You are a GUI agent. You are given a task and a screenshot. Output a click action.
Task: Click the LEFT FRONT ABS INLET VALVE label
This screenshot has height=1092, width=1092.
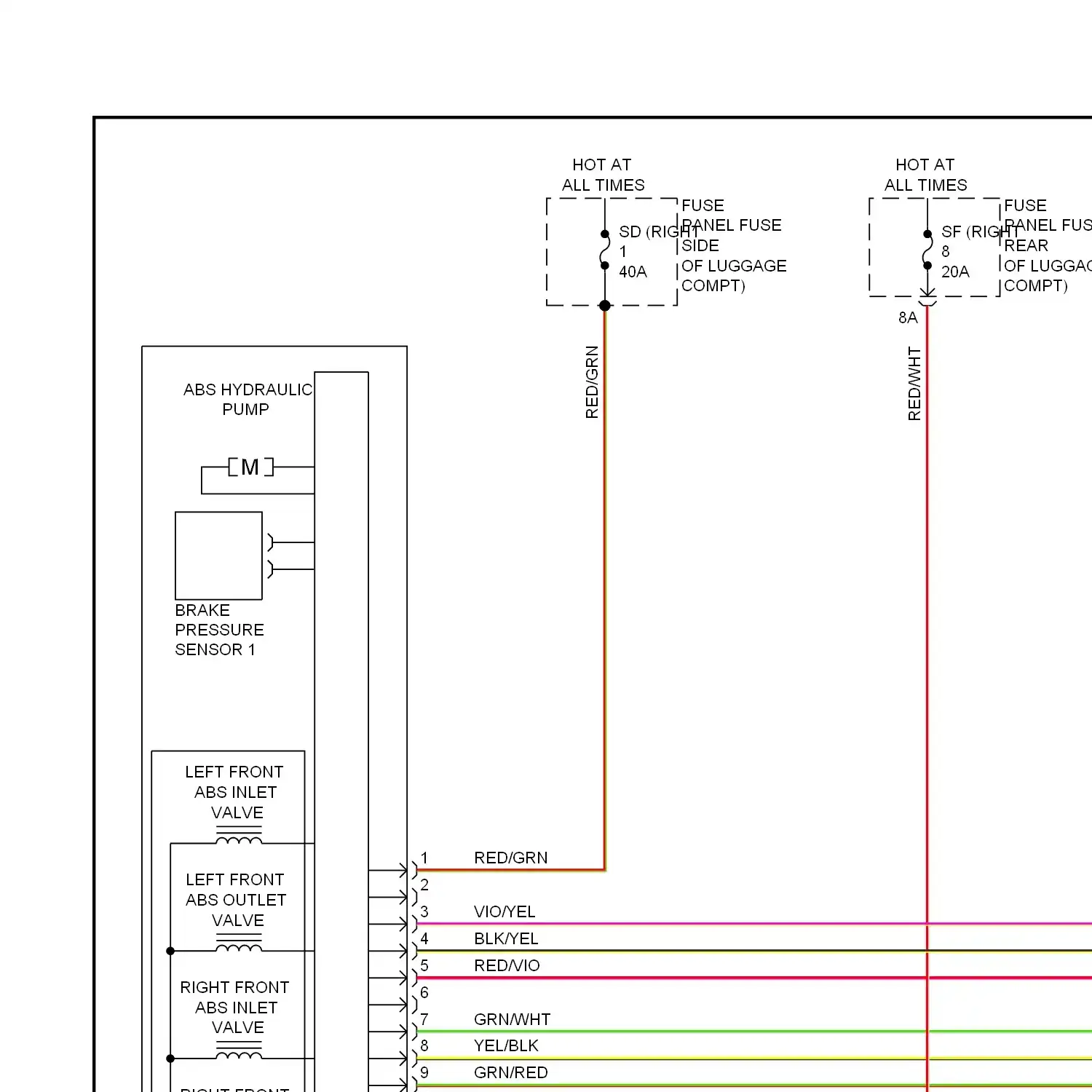[x=234, y=792]
